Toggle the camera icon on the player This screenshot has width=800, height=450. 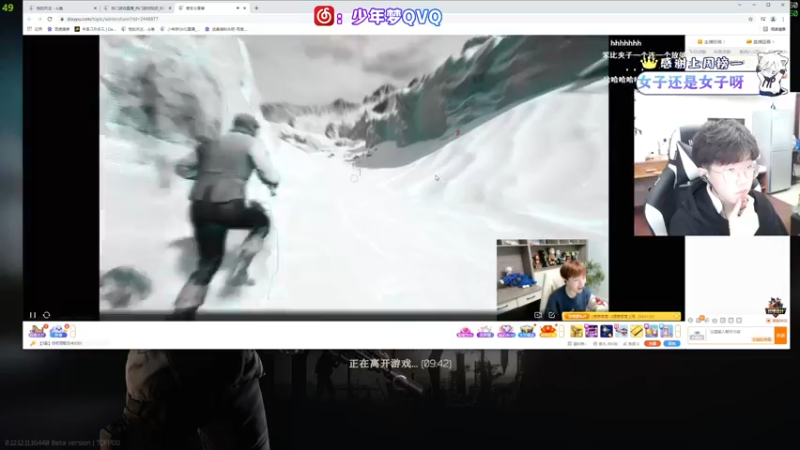(538, 315)
